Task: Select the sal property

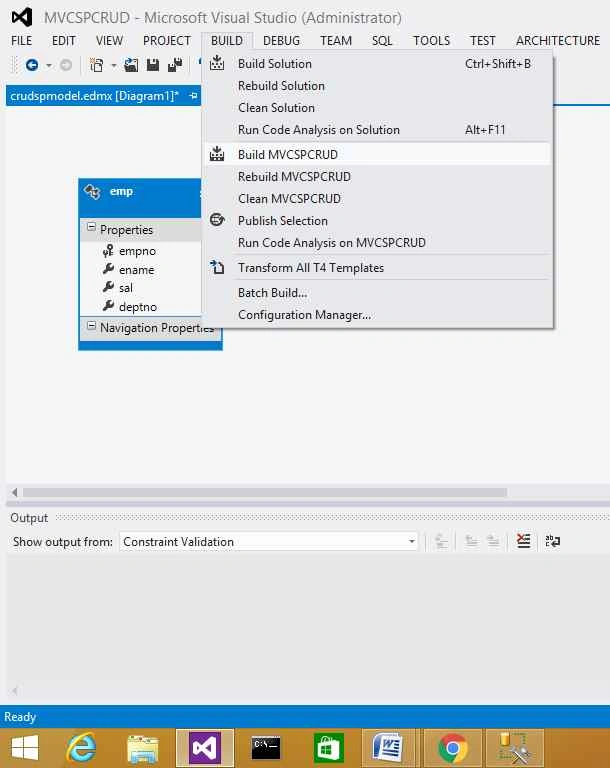Action: click(125, 288)
